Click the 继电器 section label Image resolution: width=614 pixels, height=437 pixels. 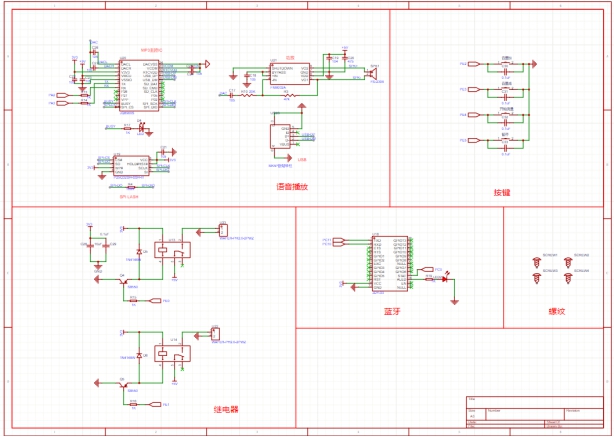coord(226,409)
